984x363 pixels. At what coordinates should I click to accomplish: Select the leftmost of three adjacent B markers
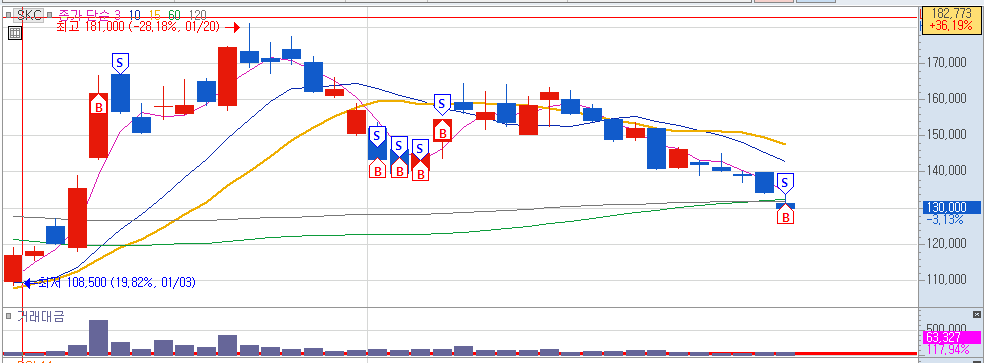(x=377, y=168)
